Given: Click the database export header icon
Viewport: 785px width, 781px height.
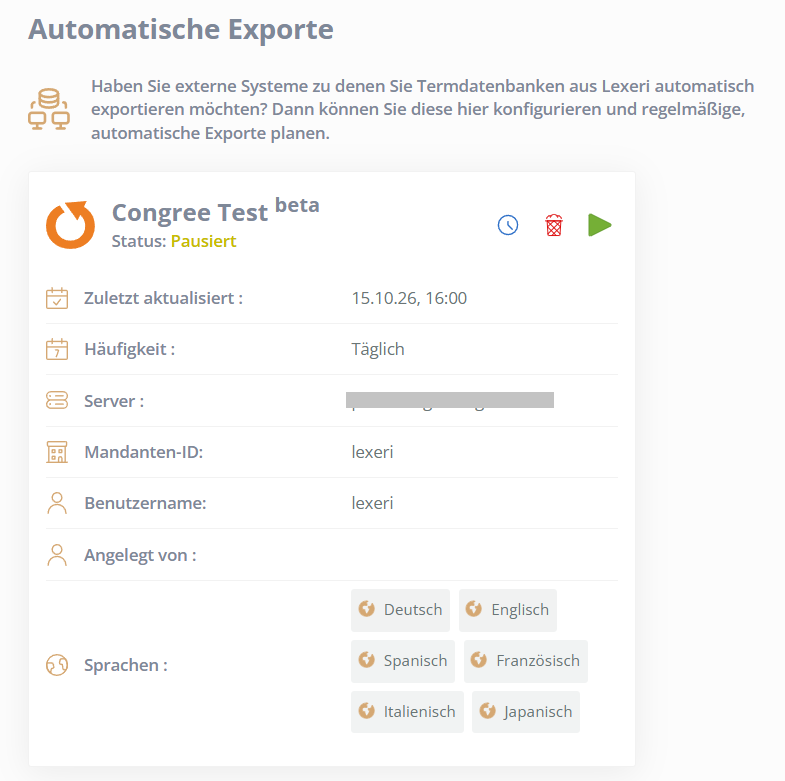Looking at the screenshot, I should [49, 109].
